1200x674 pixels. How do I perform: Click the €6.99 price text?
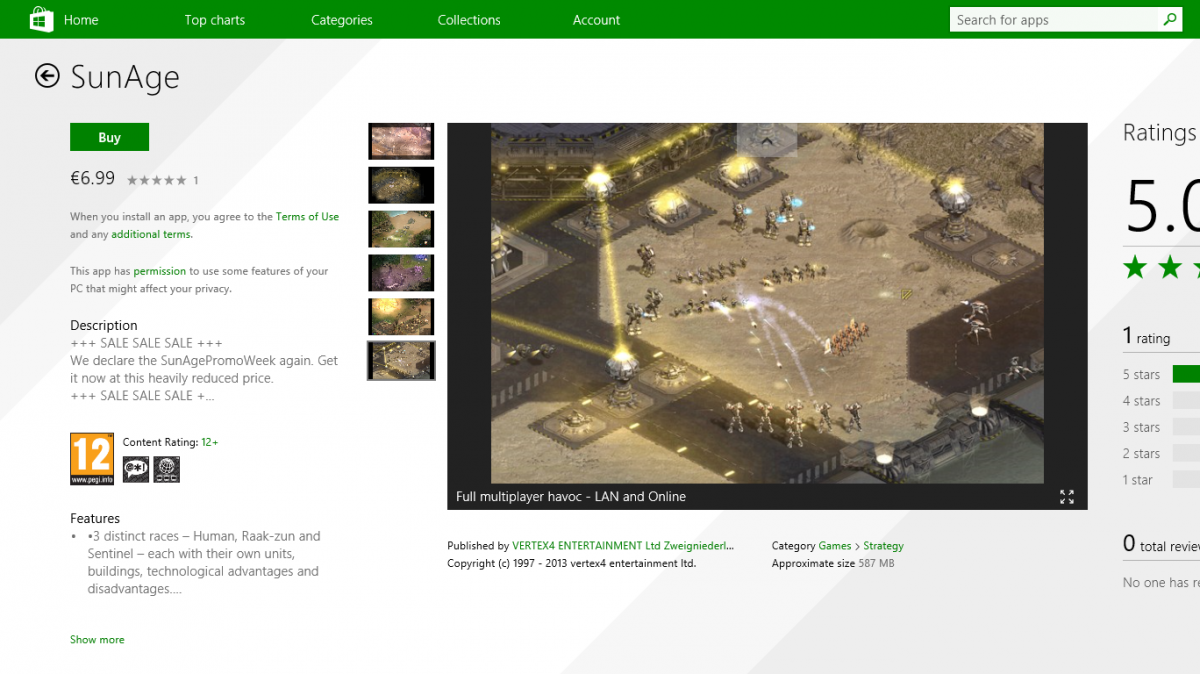[x=92, y=178]
